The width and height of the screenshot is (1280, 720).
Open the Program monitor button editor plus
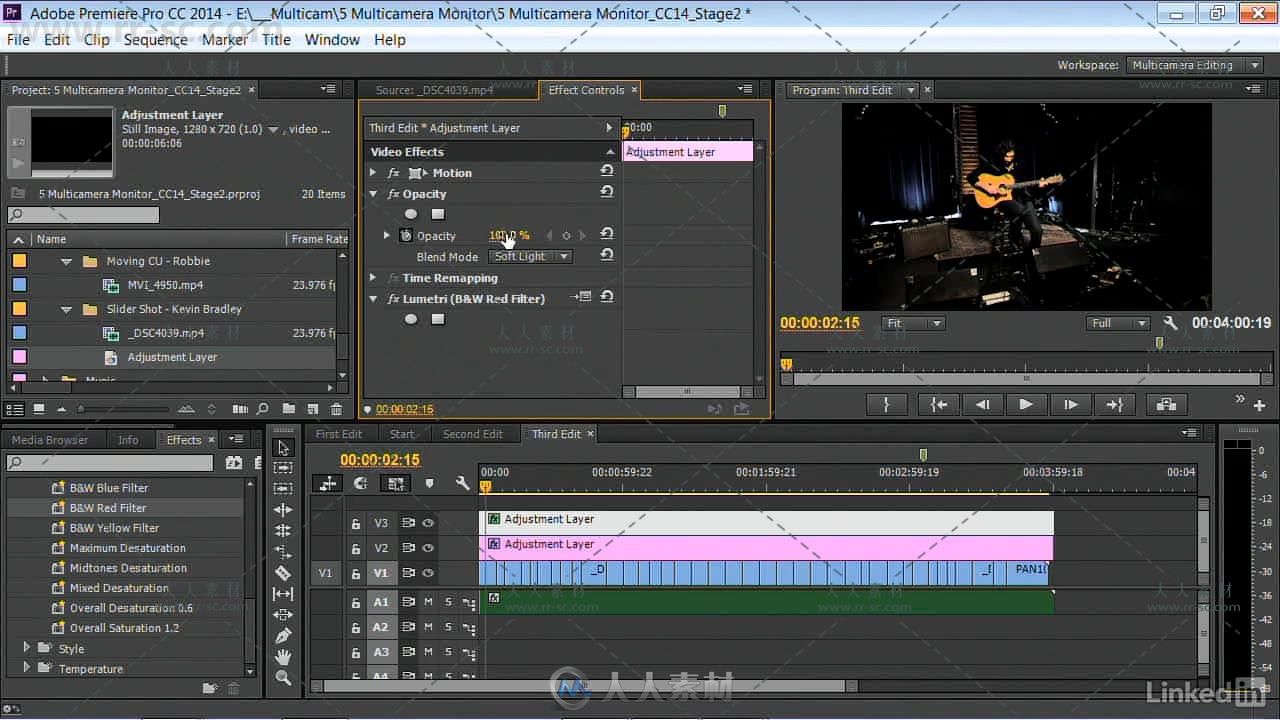click(1259, 406)
